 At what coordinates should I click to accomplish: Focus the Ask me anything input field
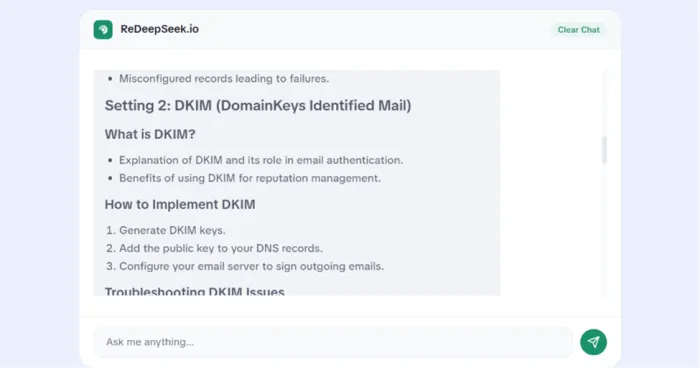[333, 342]
